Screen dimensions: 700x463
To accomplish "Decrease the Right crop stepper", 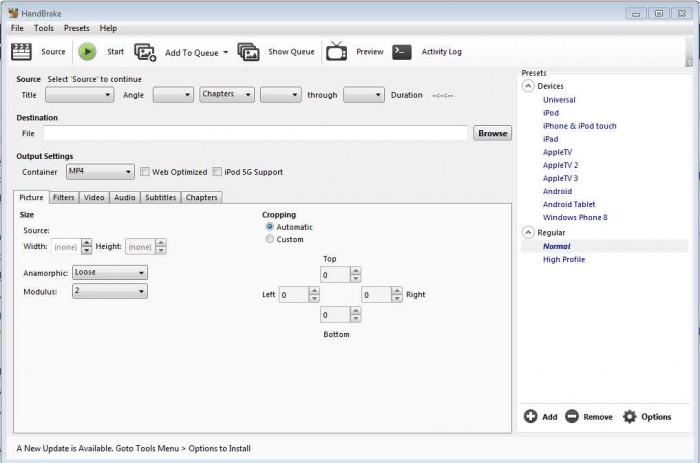I will (396, 298).
